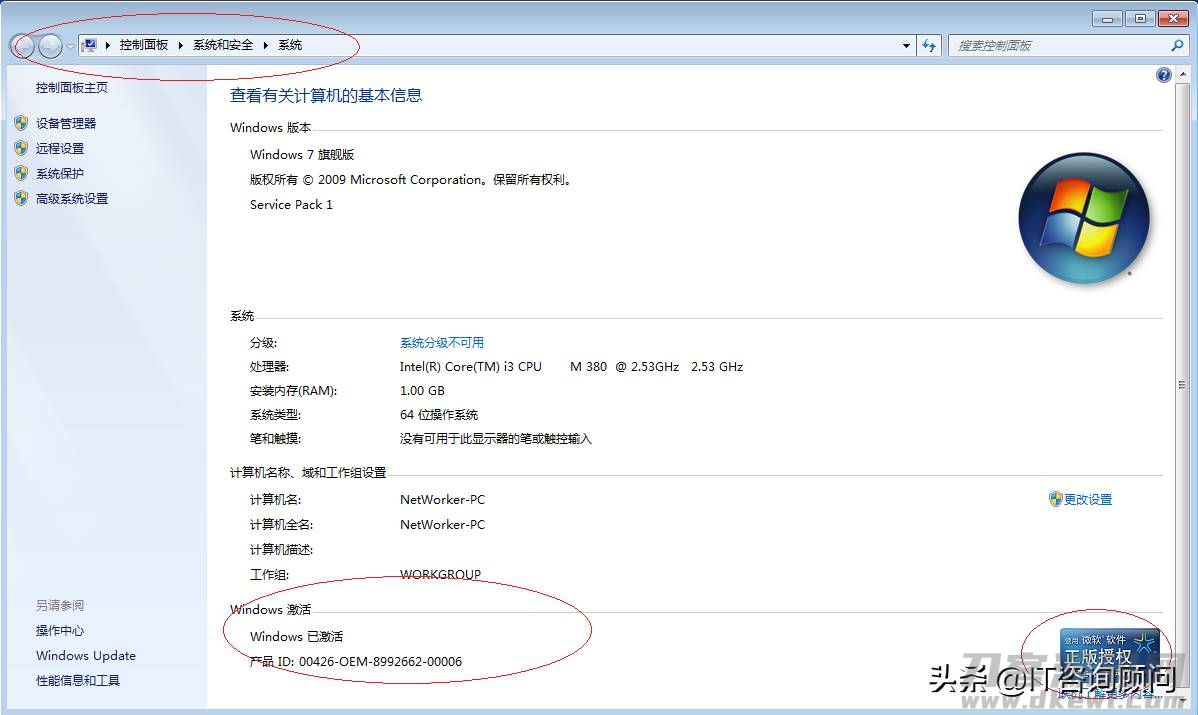Click the 搜索控制面板 search field
This screenshot has height=715, width=1198.
tap(1060, 46)
